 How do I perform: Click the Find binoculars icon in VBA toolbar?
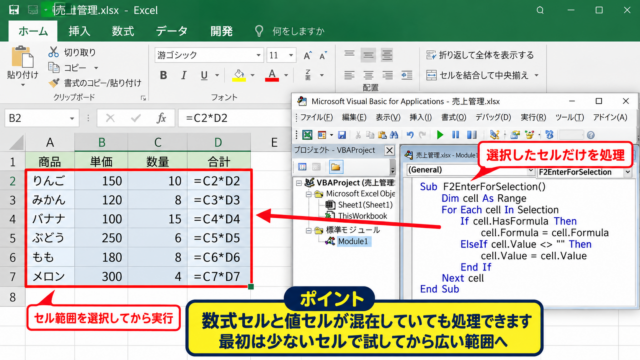[x=394, y=135]
